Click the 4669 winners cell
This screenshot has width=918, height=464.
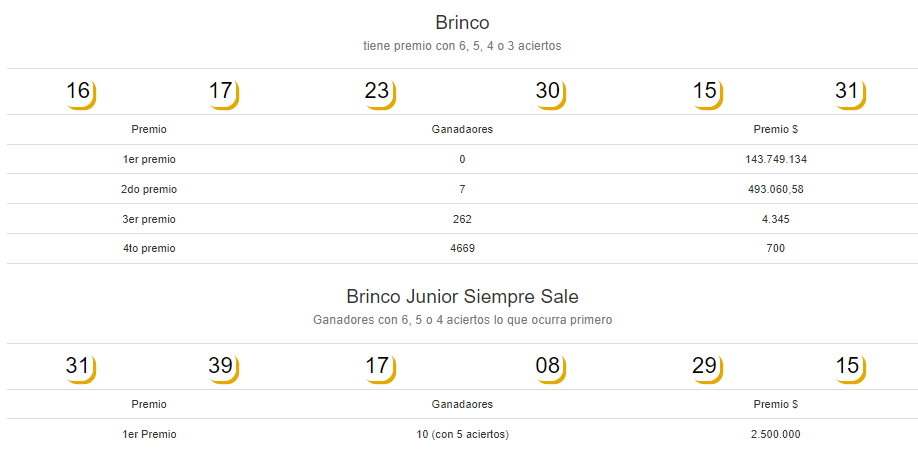(463, 249)
